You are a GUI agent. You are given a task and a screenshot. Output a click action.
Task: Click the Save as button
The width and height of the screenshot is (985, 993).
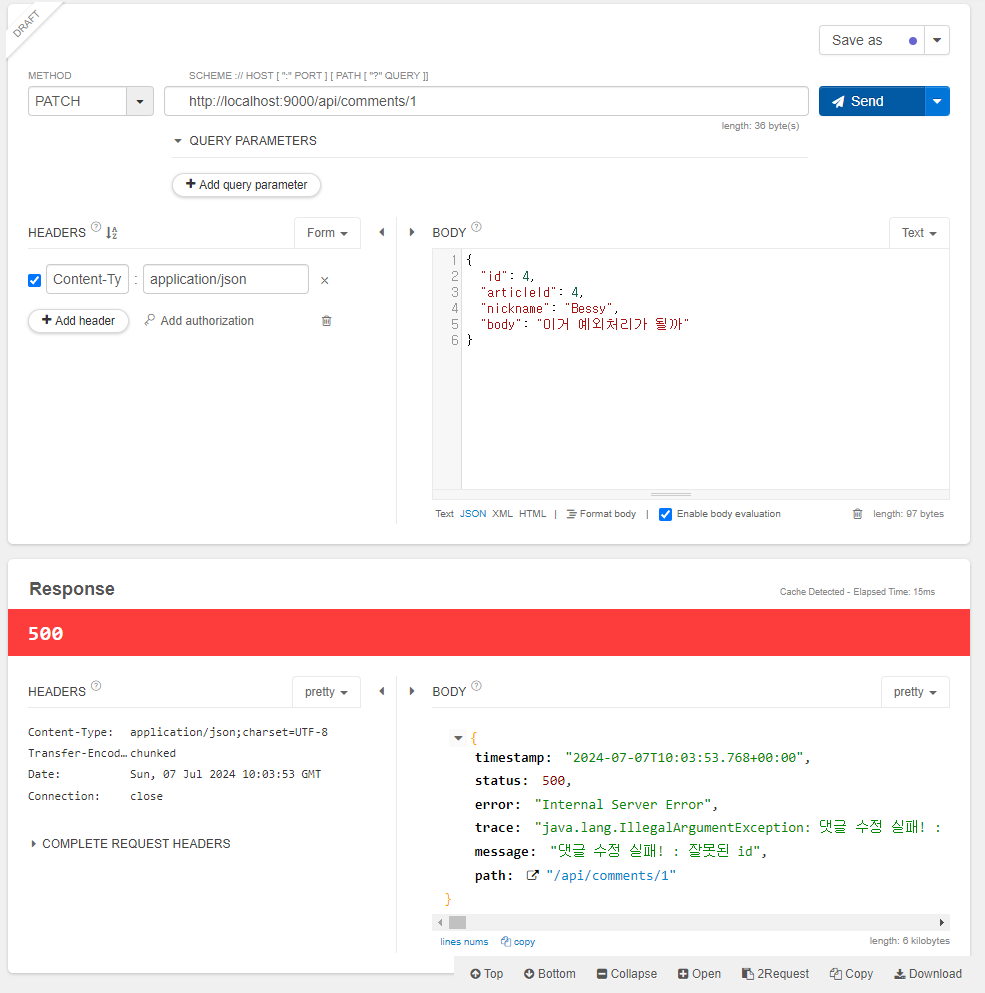871,41
